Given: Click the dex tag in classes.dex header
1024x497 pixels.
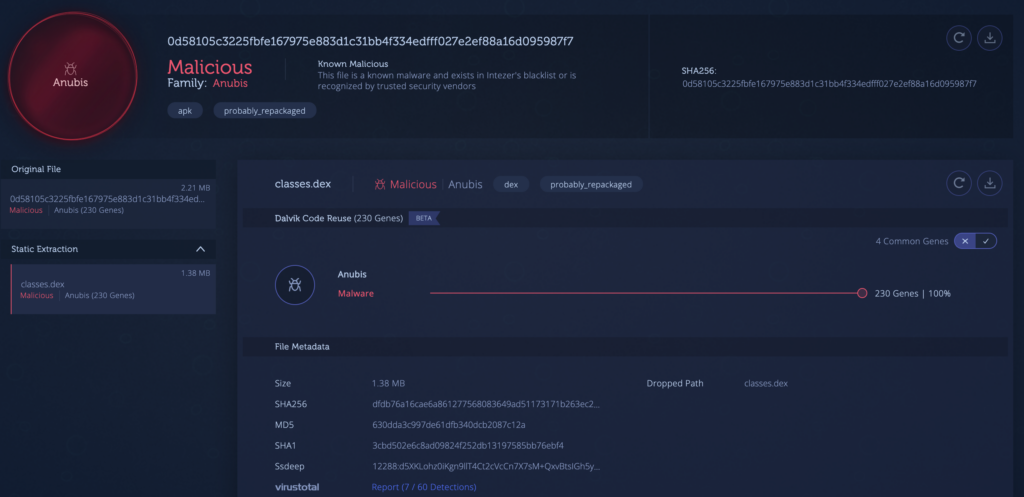Looking at the screenshot, I should [511, 184].
